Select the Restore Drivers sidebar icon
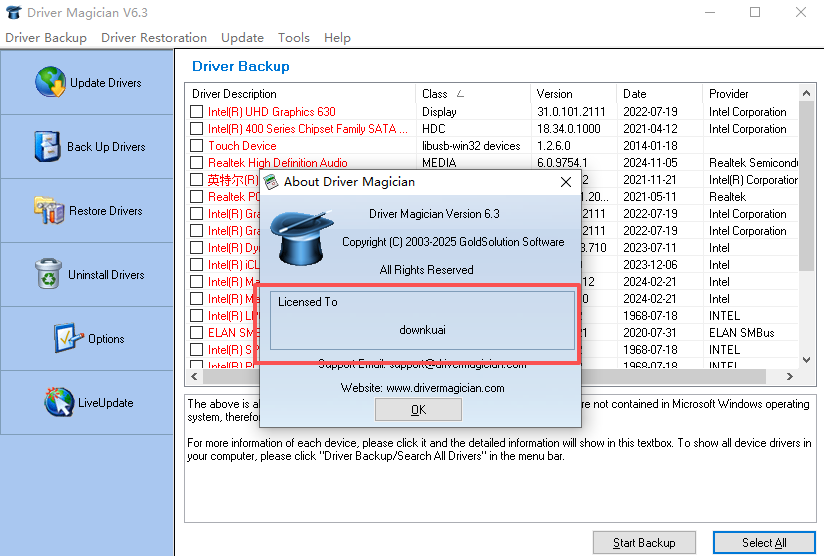Screen dimensions: 824x556 pos(48,210)
